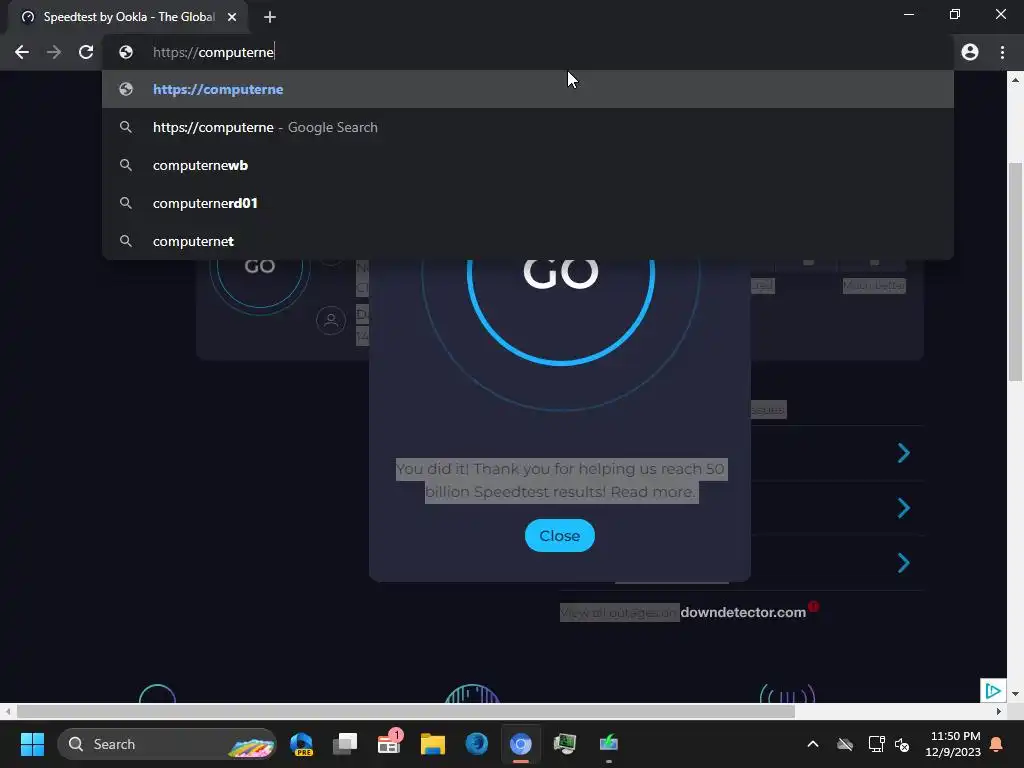Click the scroll-down arrow of the scrollbar
This screenshot has width=1024, height=768.
pos(1015,694)
